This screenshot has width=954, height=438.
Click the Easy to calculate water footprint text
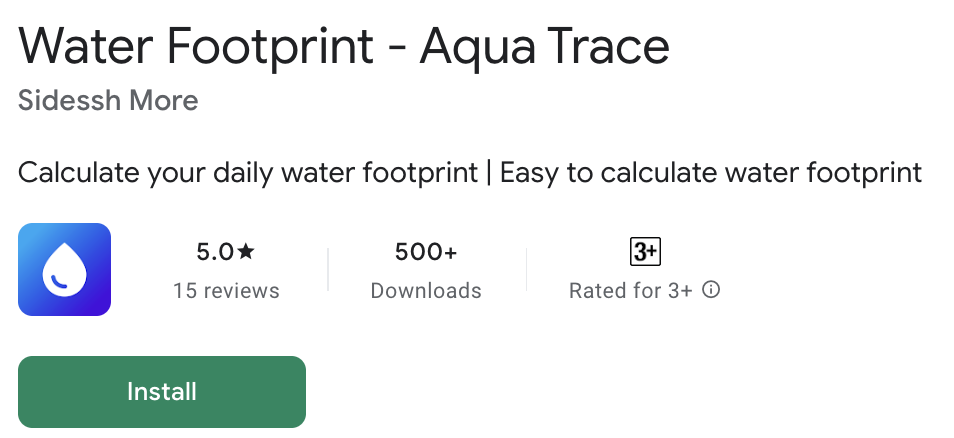tap(710, 172)
